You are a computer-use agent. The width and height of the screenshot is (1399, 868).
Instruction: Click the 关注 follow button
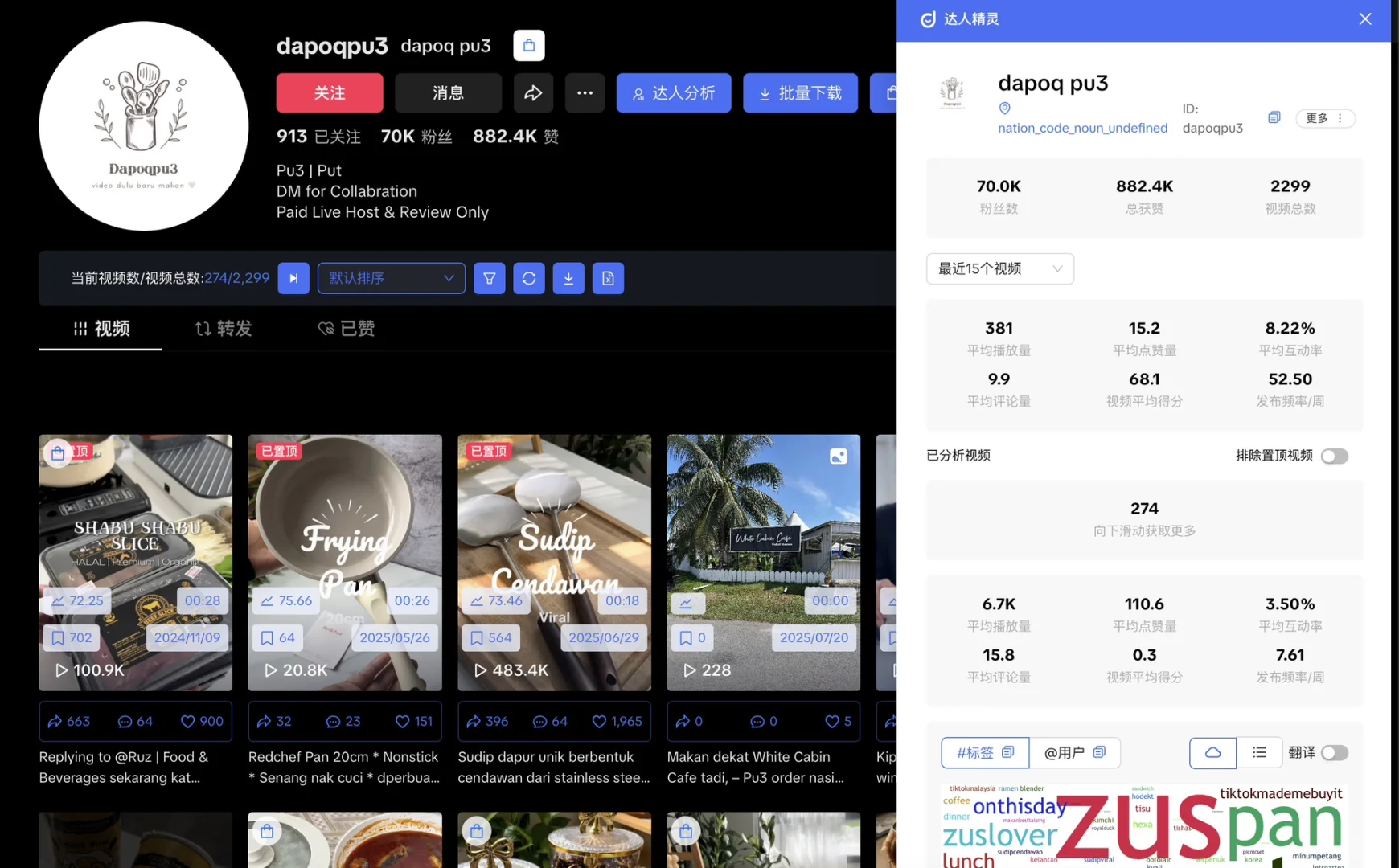click(x=330, y=92)
